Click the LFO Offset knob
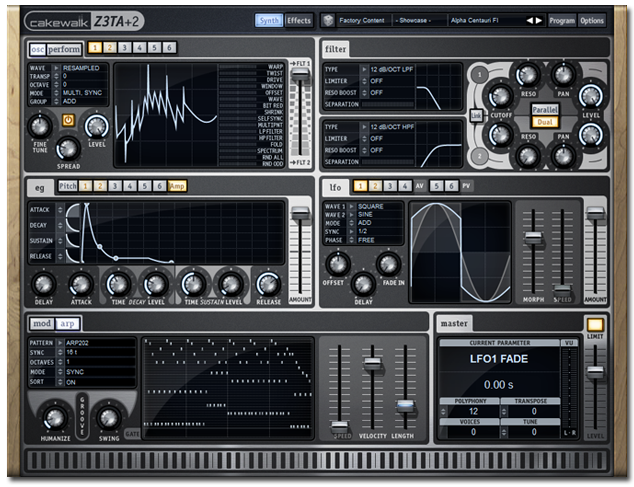Image resolution: width=634 pixels, height=487 pixels. (338, 265)
